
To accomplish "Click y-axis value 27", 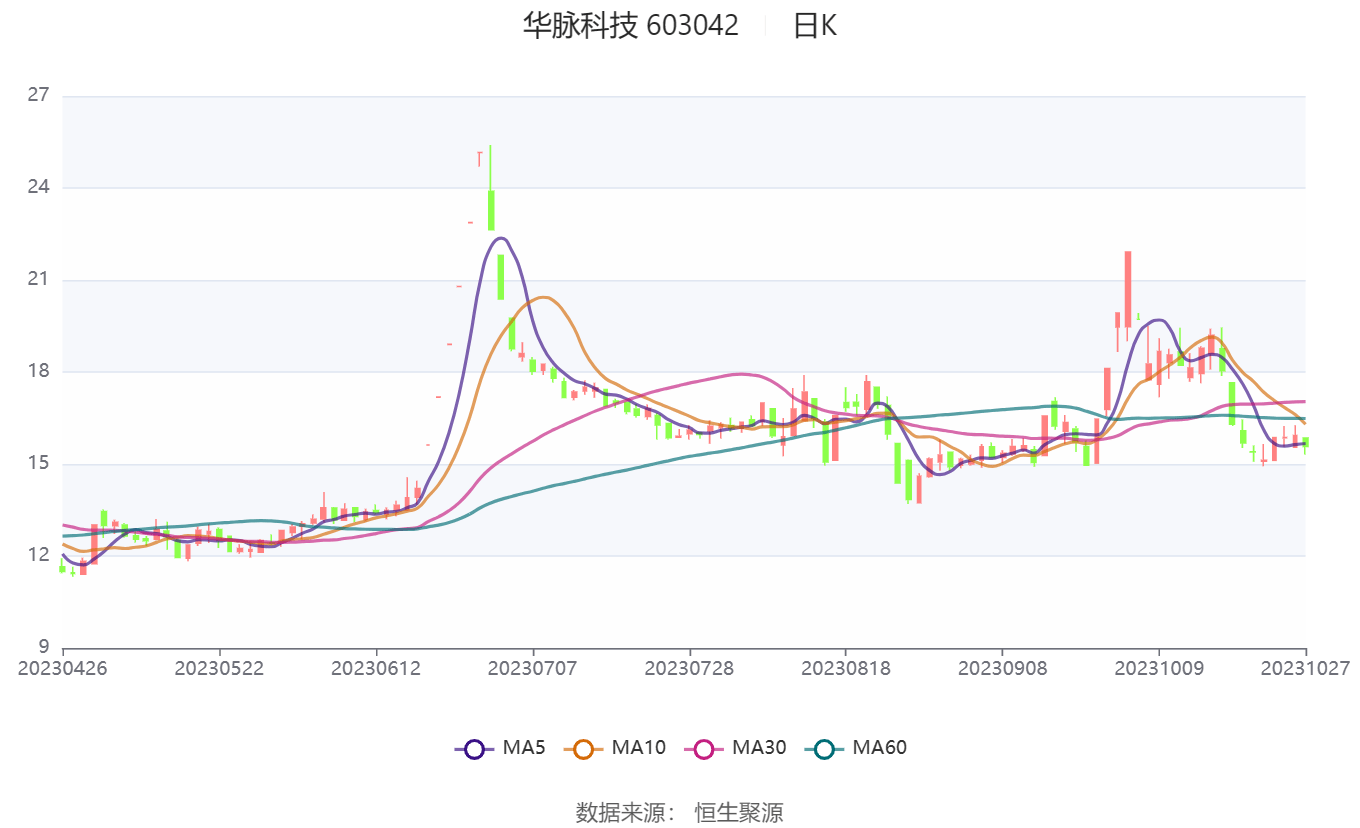I will click(38, 96).
